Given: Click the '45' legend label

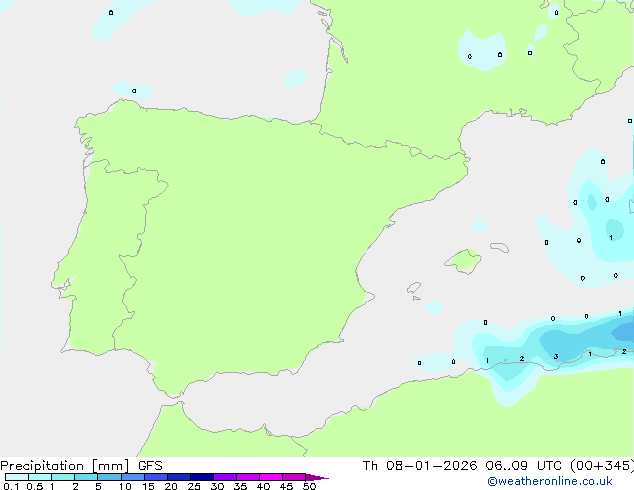Looking at the screenshot, I should (286, 486).
